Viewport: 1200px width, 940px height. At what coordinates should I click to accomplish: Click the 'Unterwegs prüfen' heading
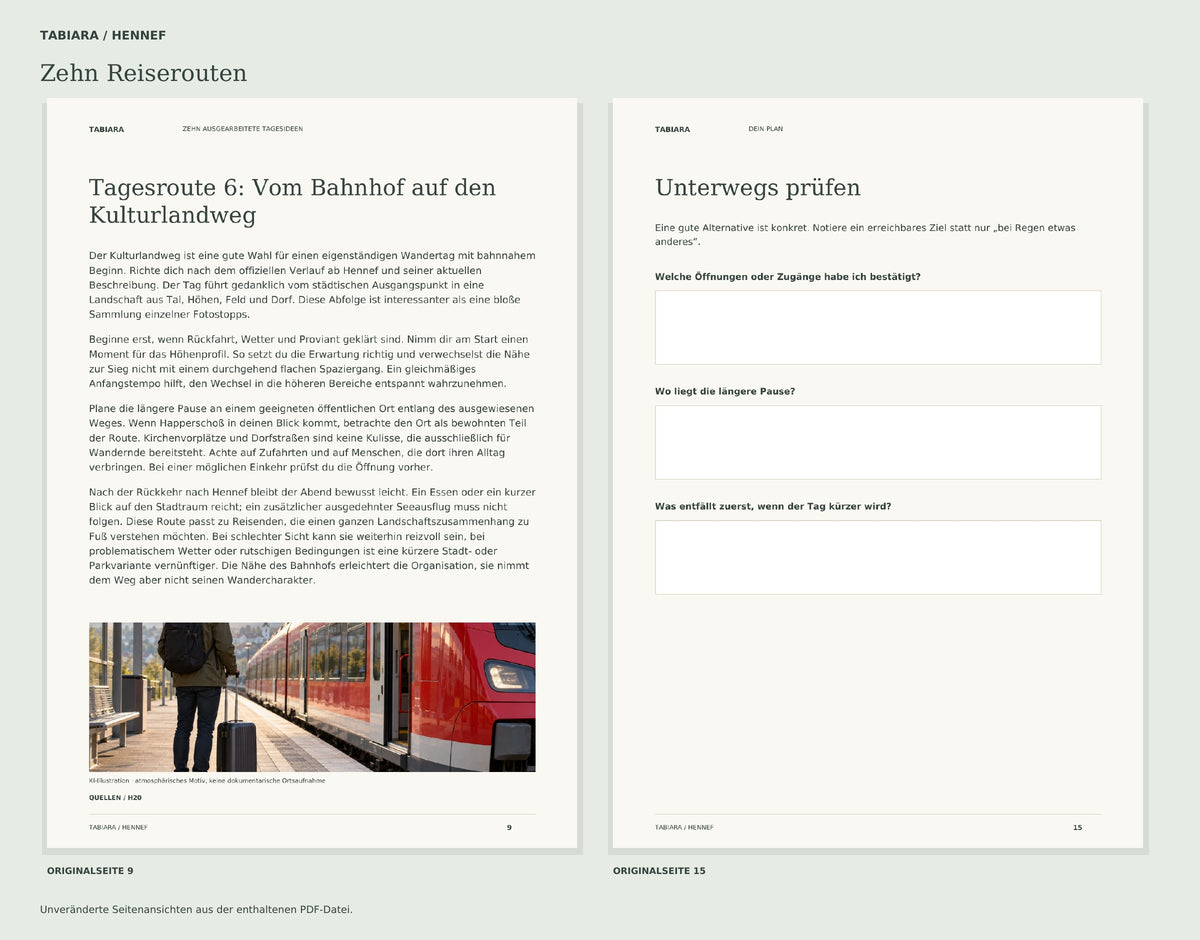757,188
